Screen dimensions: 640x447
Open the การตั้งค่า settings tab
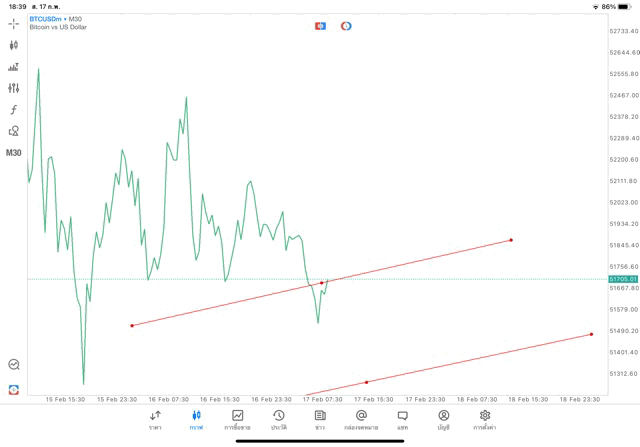(485, 419)
